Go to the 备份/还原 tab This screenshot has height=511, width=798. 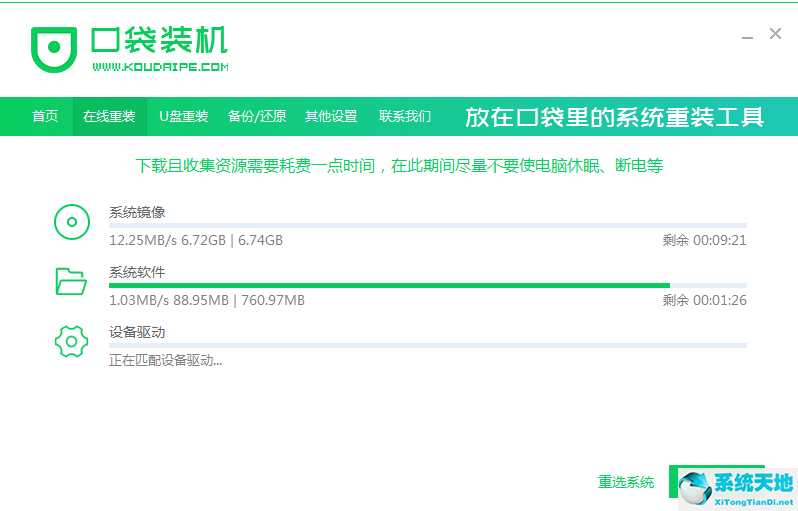point(257,117)
